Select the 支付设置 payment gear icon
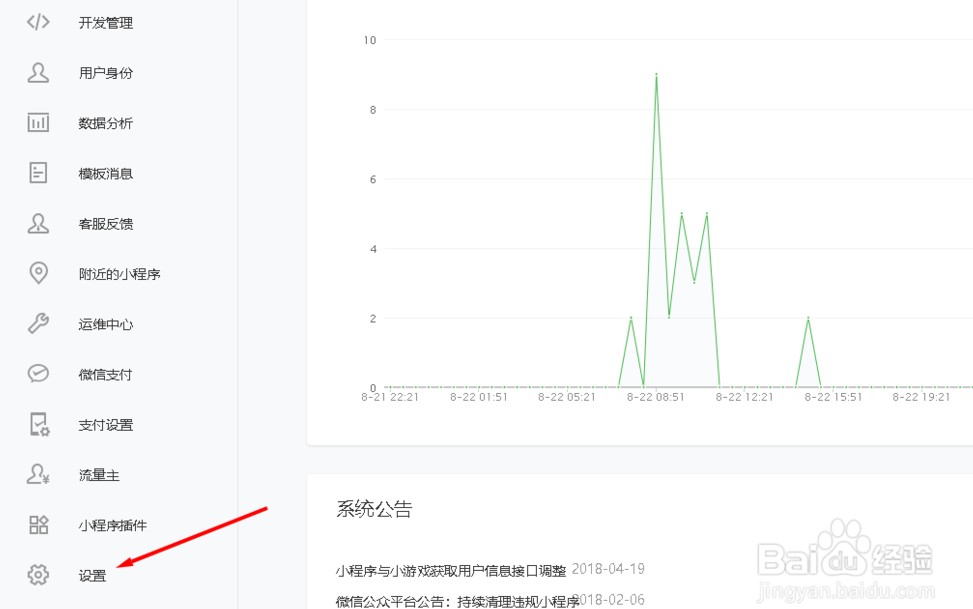This screenshot has height=609, width=973. [x=38, y=424]
